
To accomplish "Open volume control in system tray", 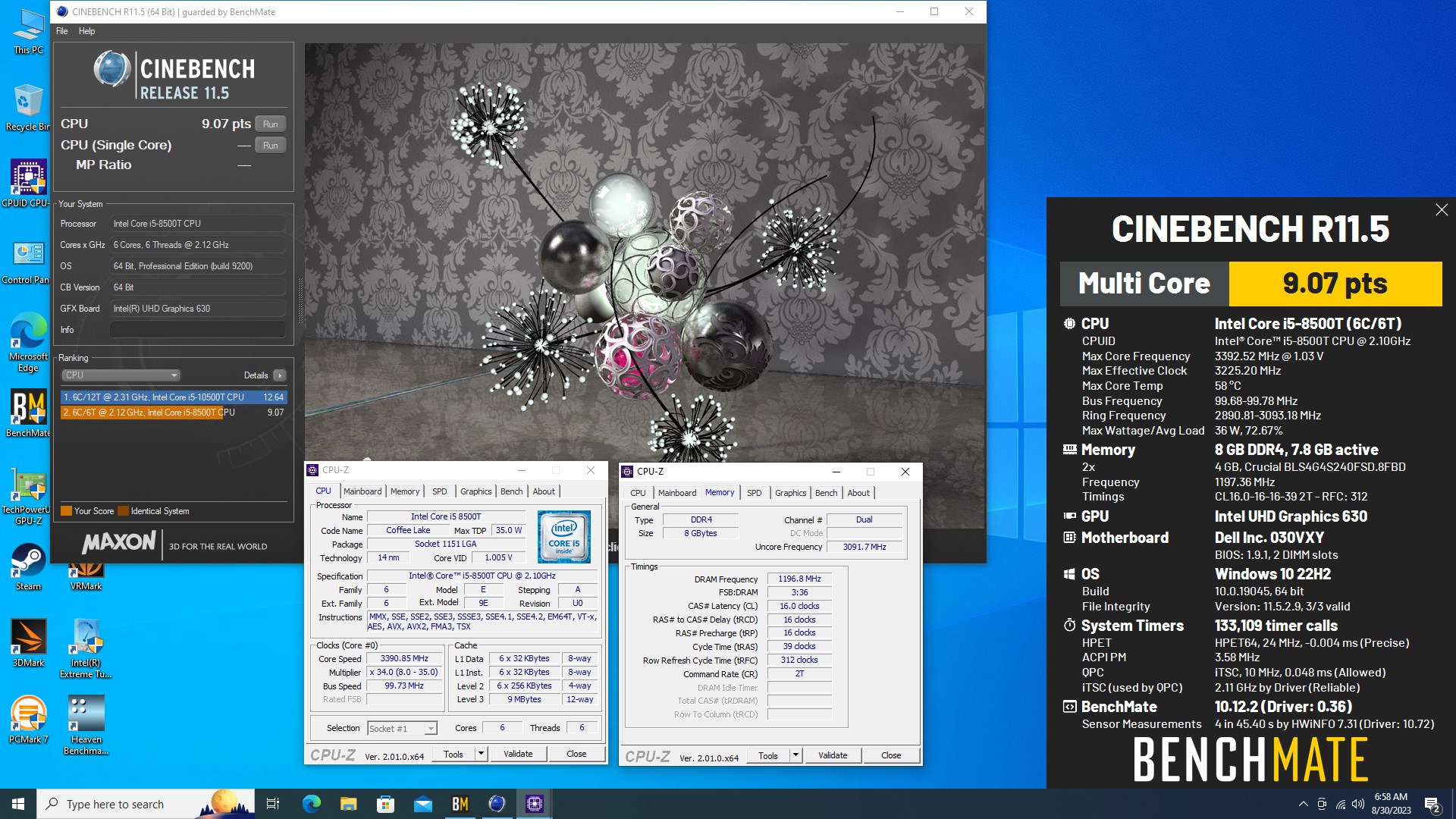I will point(1358,804).
